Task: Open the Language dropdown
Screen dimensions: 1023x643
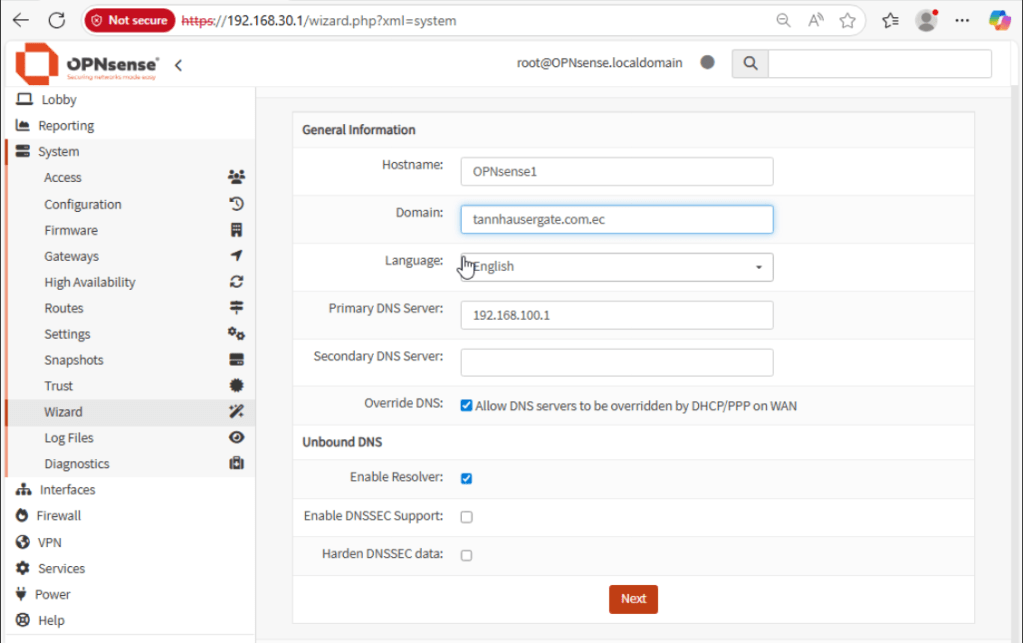Action: (x=617, y=267)
